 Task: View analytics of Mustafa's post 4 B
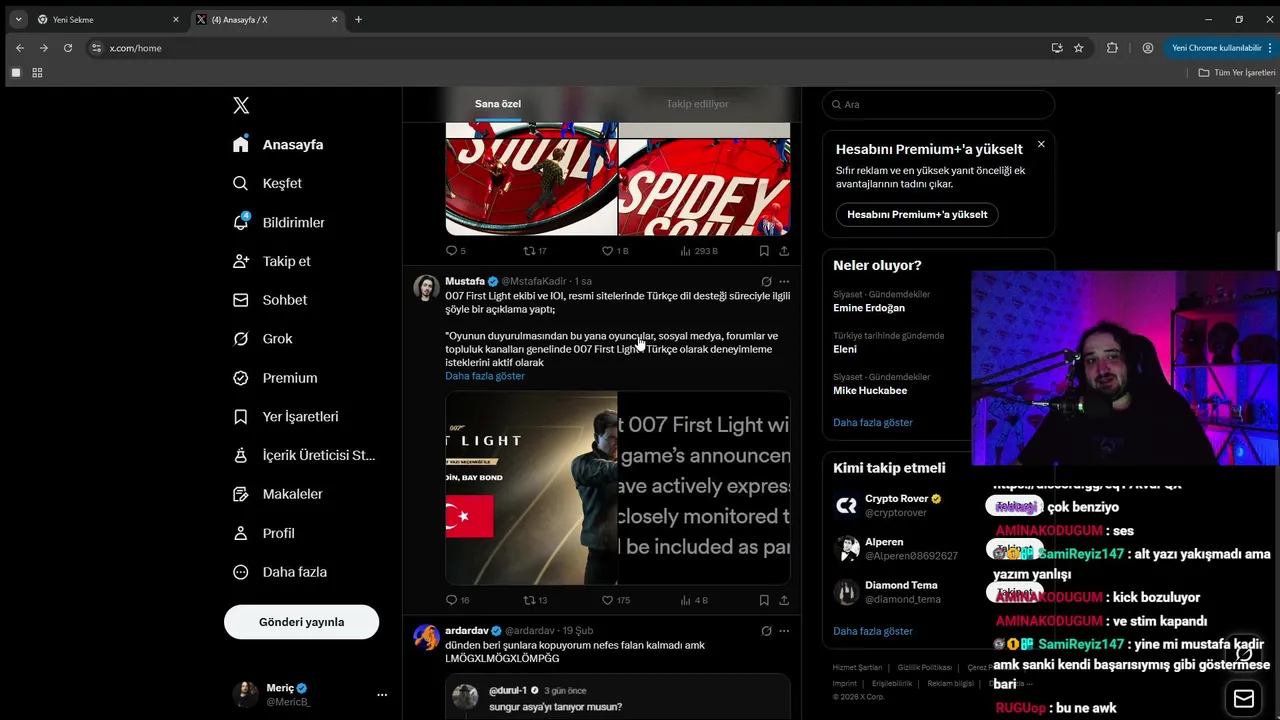(694, 600)
